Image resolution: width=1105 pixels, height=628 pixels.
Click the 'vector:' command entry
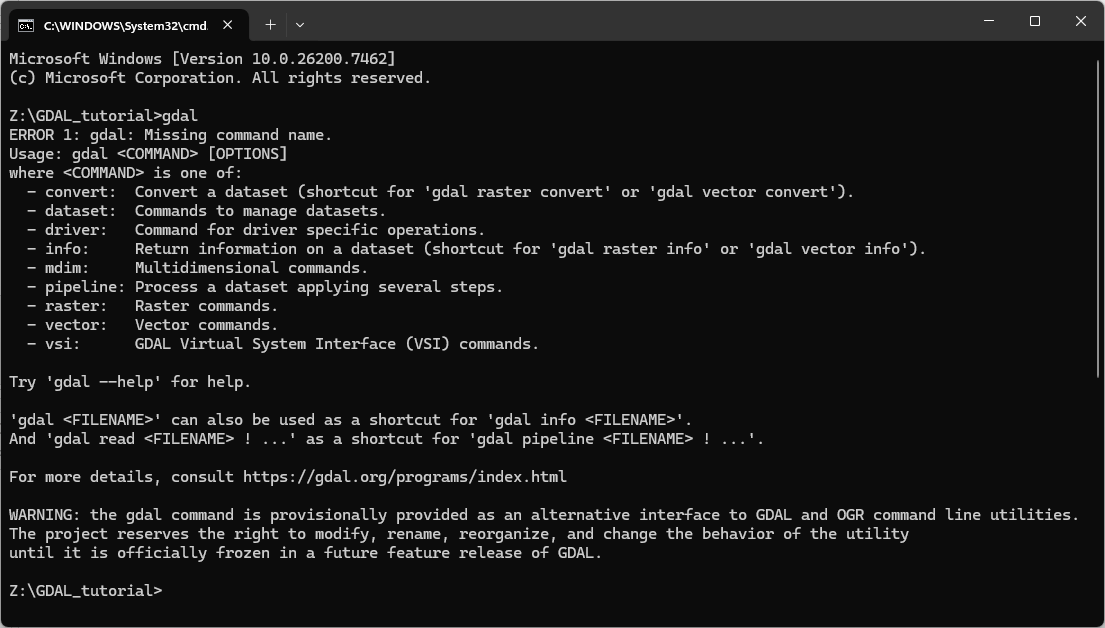(x=76, y=325)
